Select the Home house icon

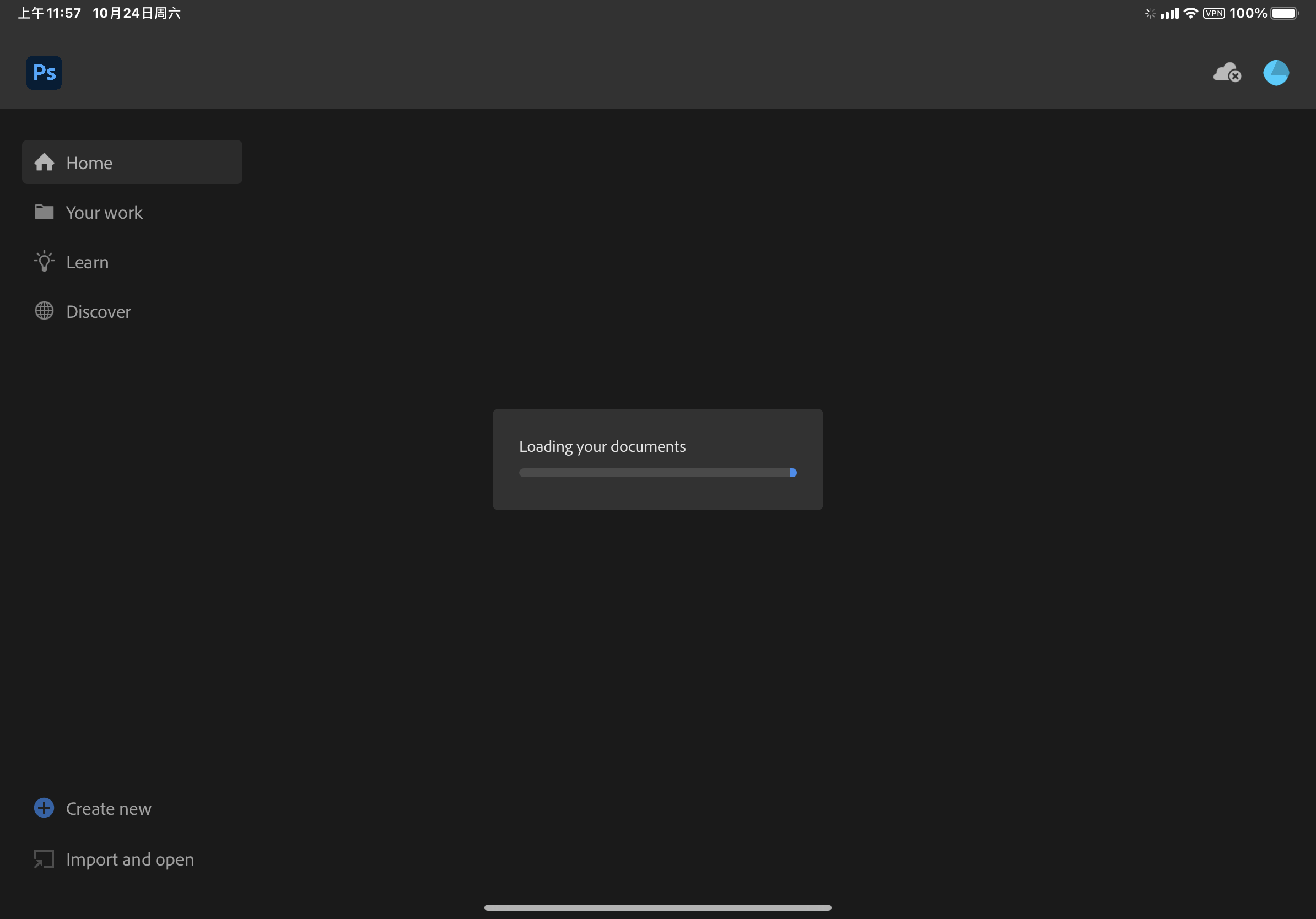click(x=44, y=162)
